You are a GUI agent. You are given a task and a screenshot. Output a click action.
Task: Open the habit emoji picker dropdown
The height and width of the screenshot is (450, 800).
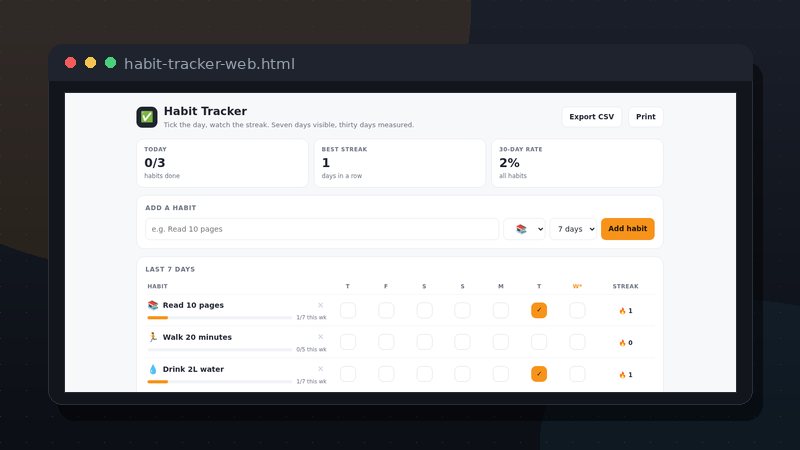[x=524, y=229]
